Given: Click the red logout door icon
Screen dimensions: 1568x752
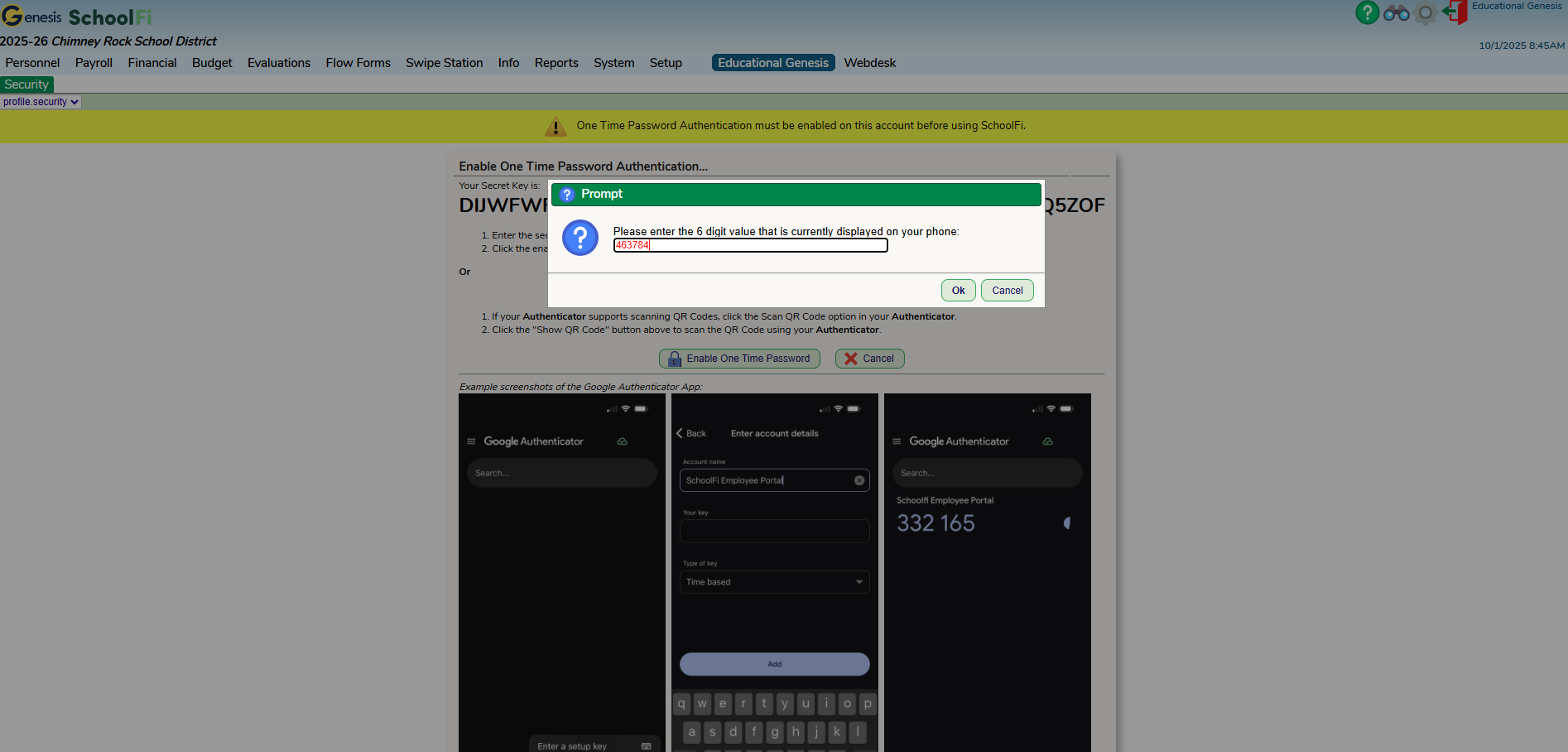Looking at the screenshot, I should [x=1455, y=12].
